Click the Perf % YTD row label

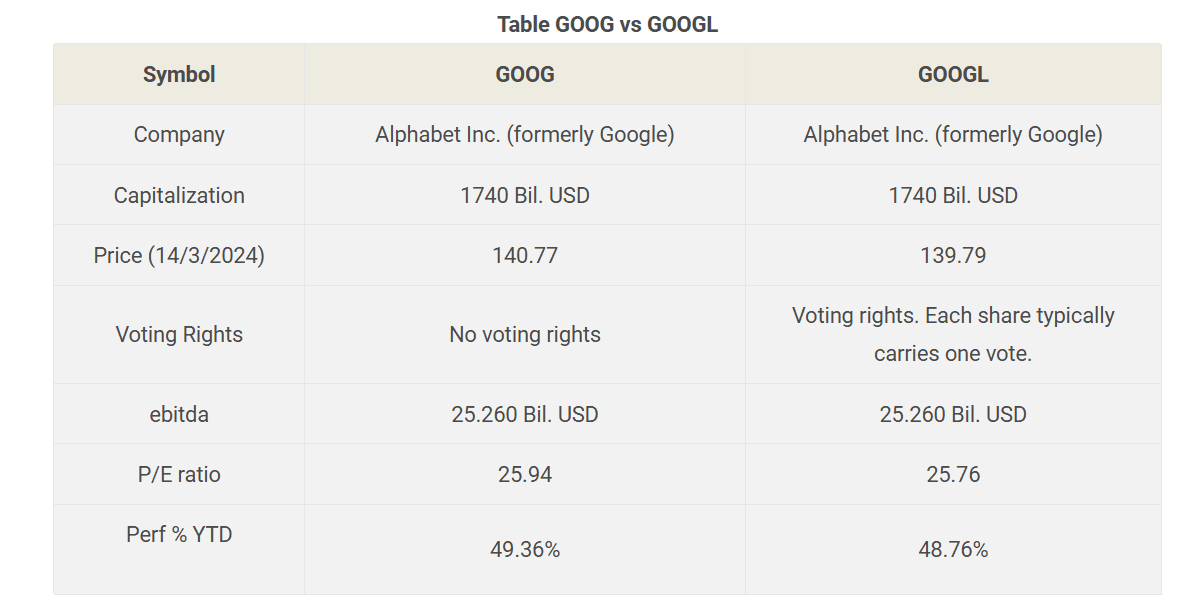click(x=179, y=534)
